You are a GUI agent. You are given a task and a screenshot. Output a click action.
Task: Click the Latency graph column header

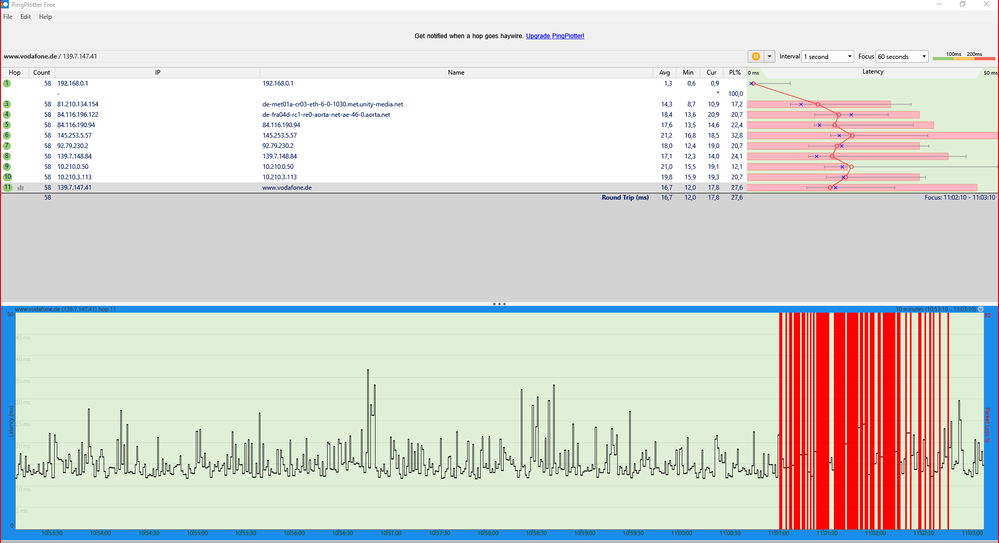[x=872, y=72]
